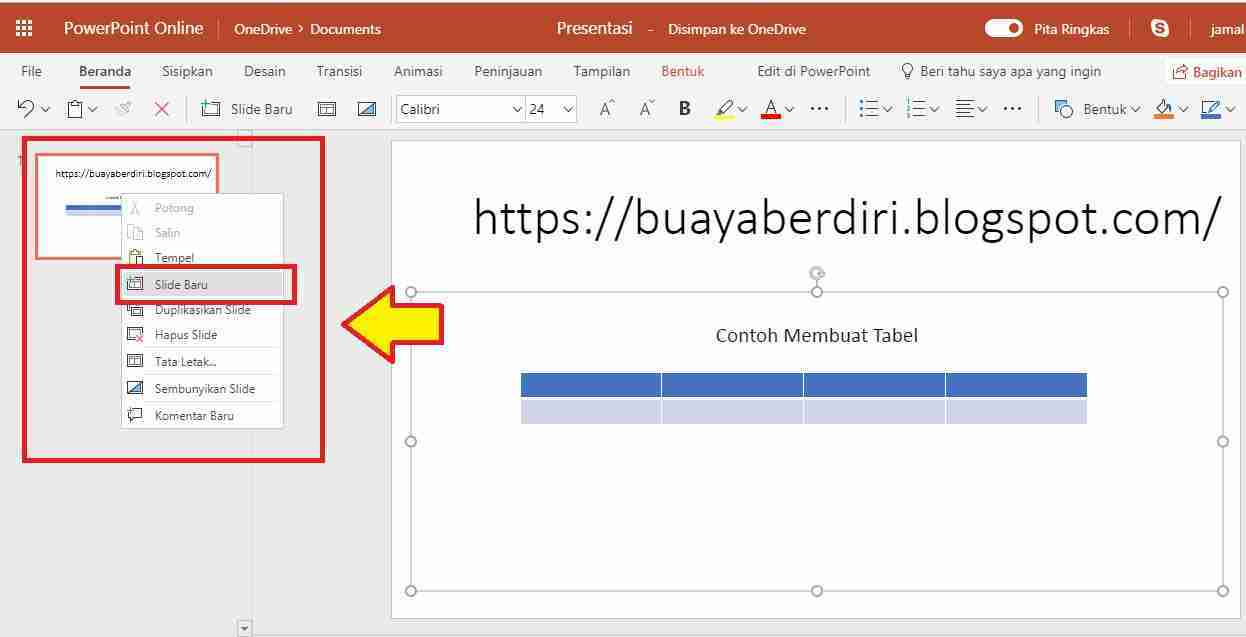Expand the Undo dropdown arrow
The image size is (1246, 637).
[x=45, y=110]
